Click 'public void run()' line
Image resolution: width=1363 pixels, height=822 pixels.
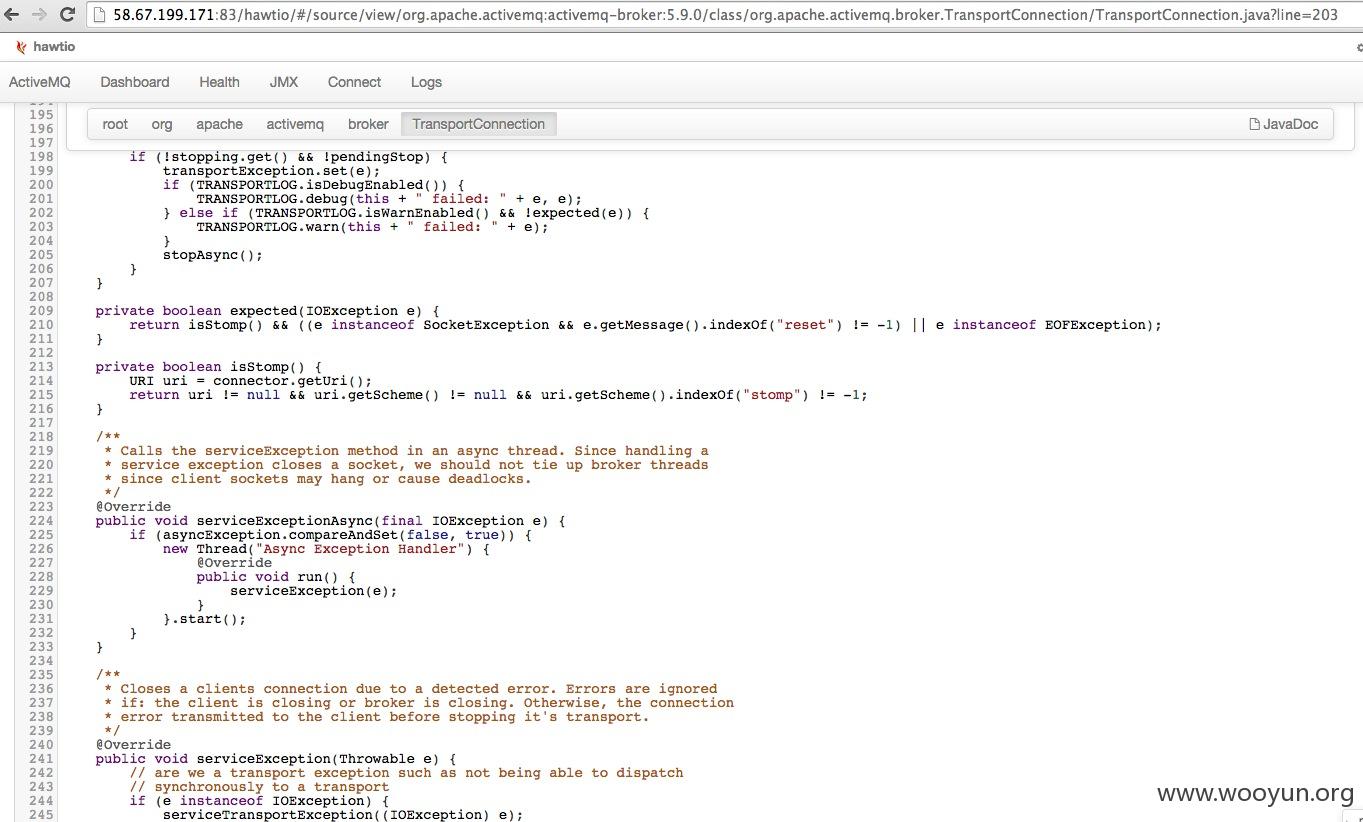[x=276, y=576]
